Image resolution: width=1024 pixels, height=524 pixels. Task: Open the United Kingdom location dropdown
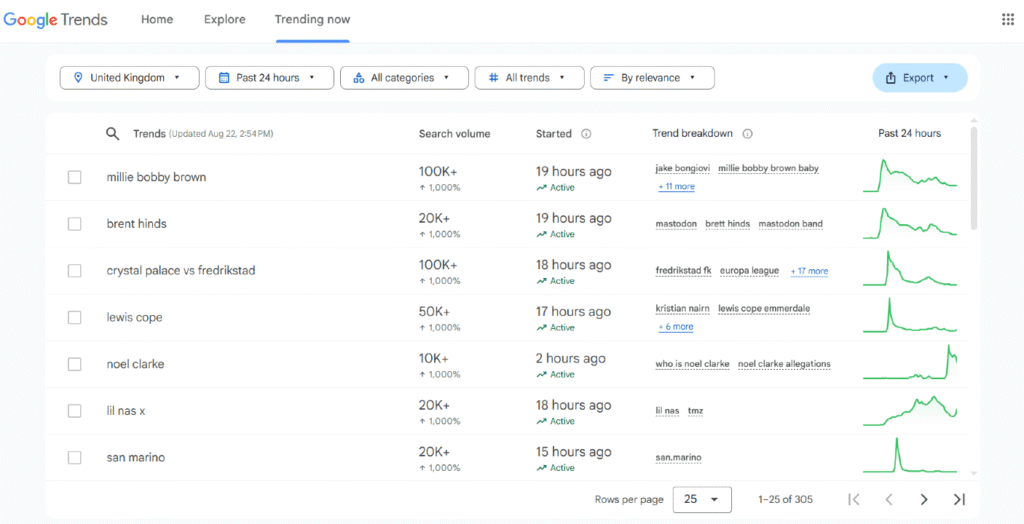[127, 78]
